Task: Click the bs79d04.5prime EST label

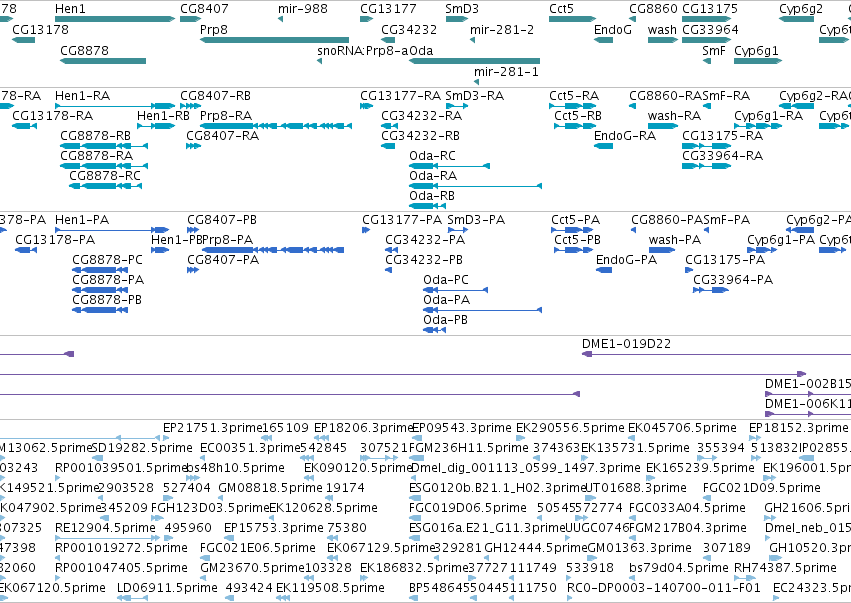Action: 678,568
